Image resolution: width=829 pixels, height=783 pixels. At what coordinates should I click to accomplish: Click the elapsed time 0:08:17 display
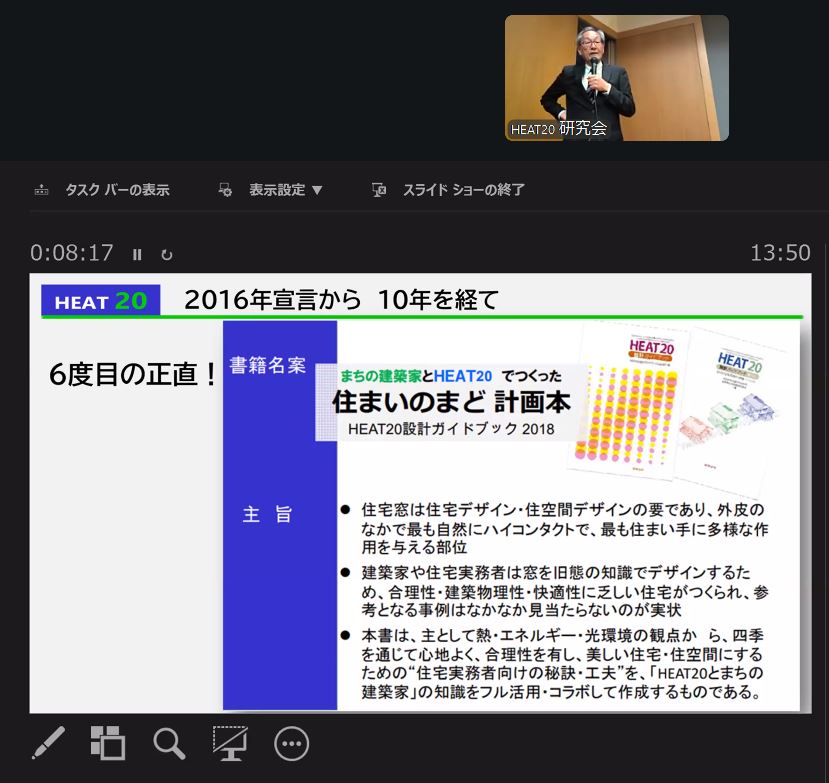pyautogui.click(x=72, y=253)
